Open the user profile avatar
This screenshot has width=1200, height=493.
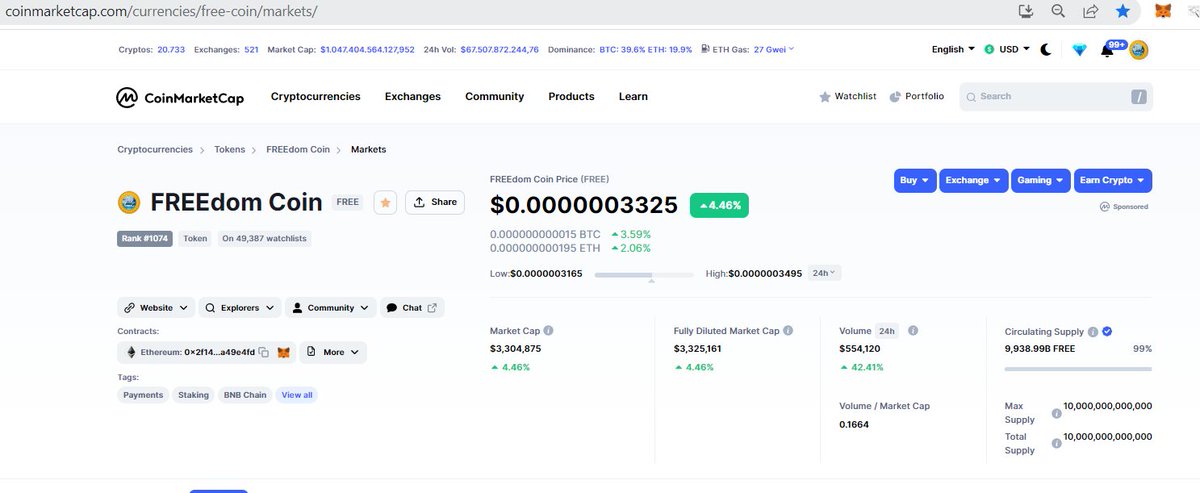[x=1139, y=50]
